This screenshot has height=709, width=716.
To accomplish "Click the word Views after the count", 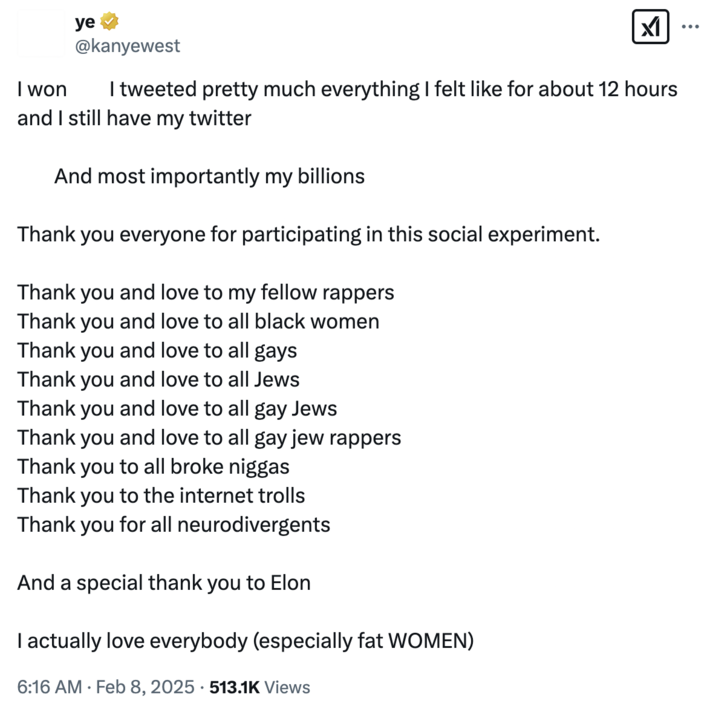I will pos(287,687).
